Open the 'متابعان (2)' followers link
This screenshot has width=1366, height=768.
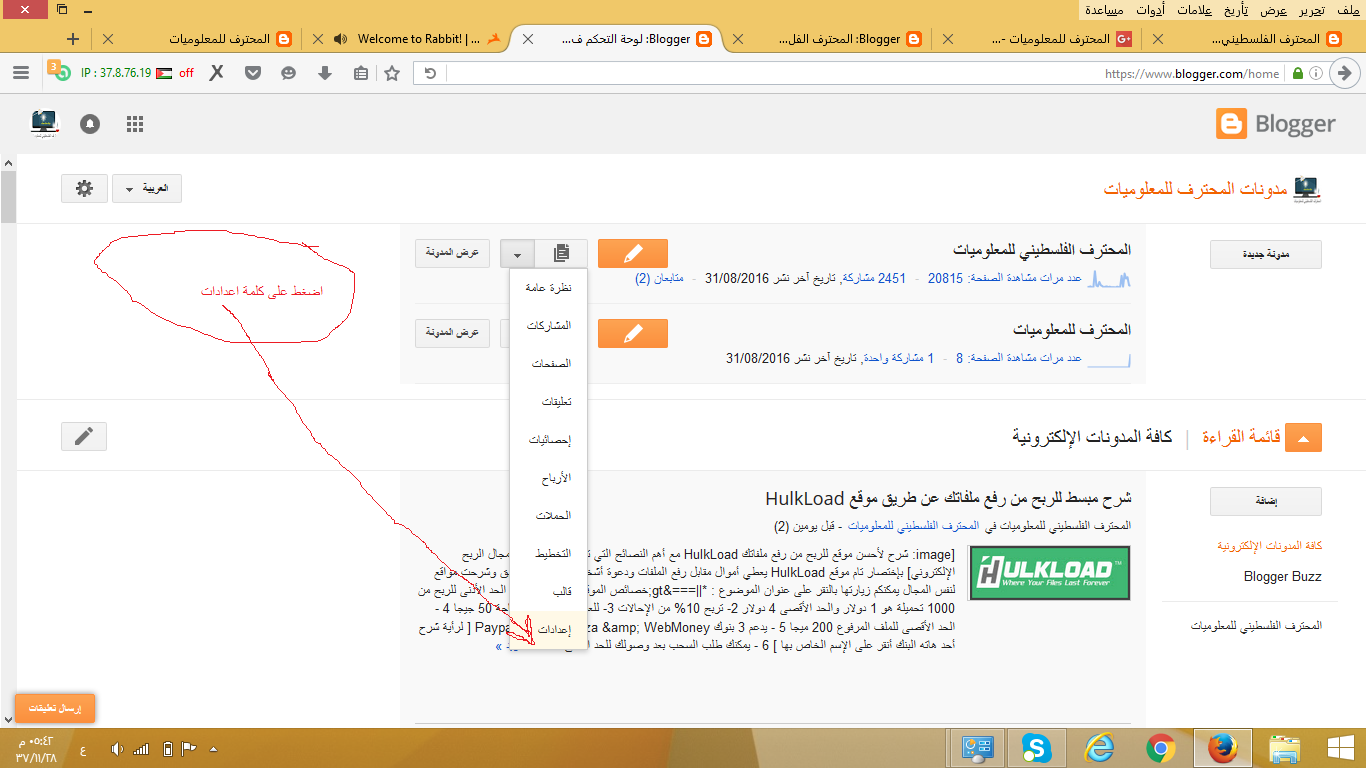[x=659, y=278]
